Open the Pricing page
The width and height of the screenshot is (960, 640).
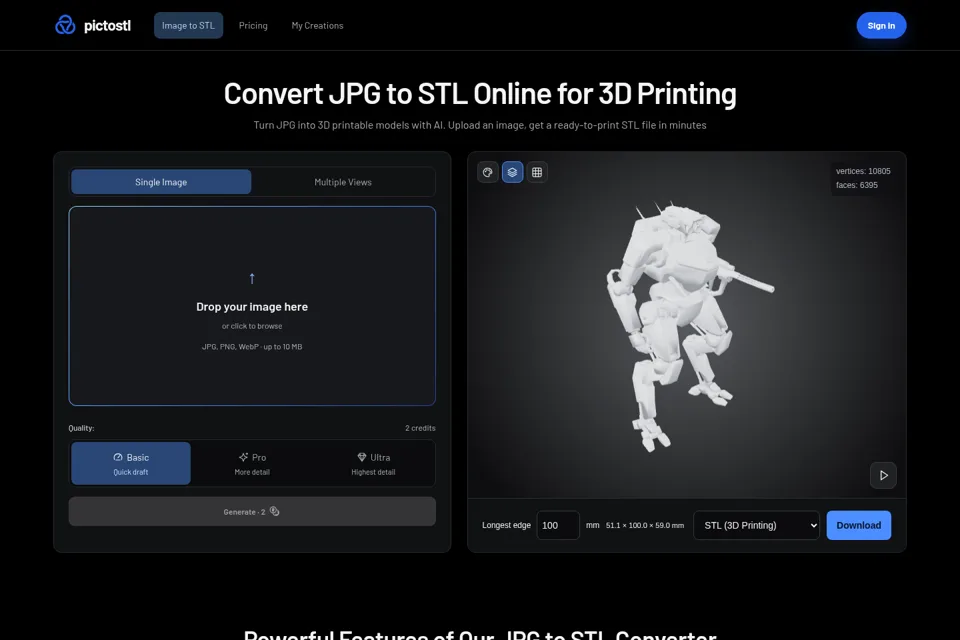tap(253, 26)
